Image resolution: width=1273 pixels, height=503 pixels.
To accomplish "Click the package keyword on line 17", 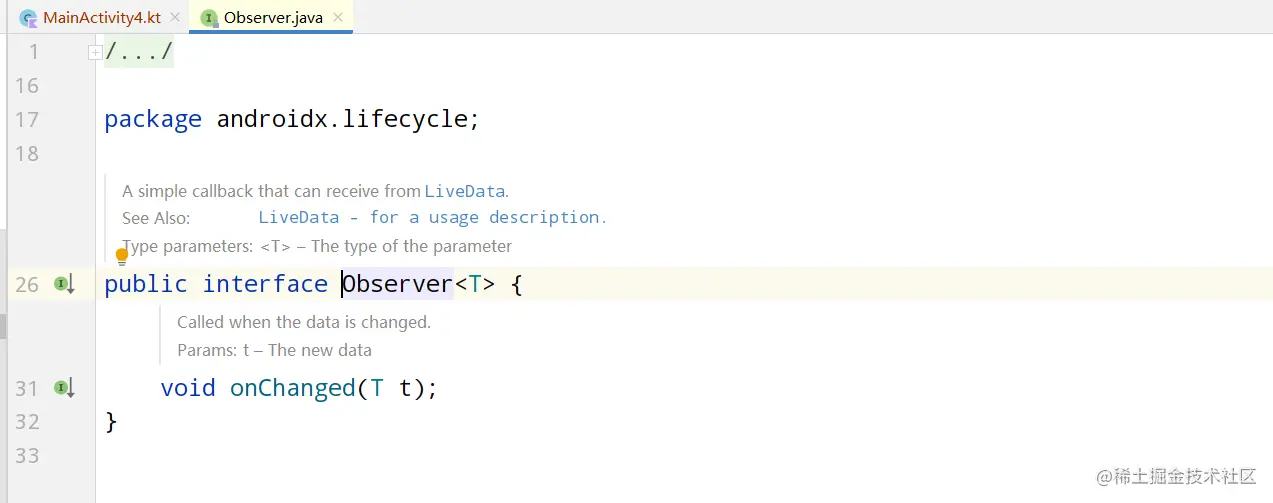I will (x=153, y=120).
